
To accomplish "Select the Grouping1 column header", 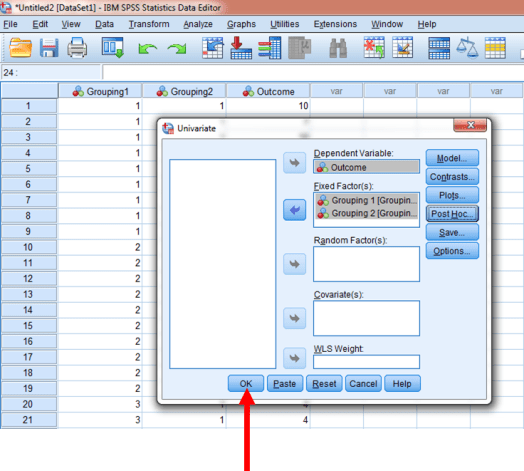I will (100, 91).
